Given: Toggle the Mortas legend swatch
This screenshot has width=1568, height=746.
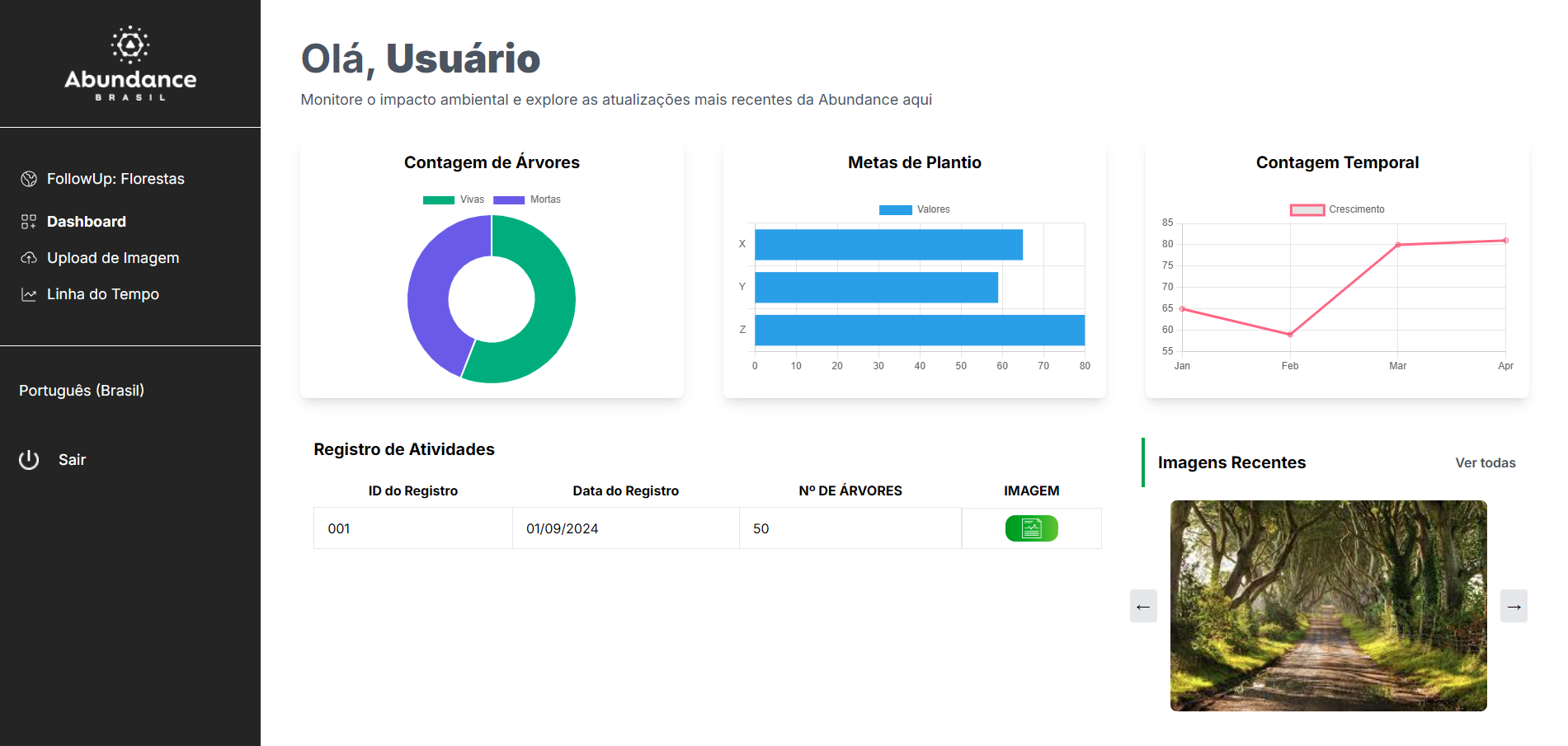Looking at the screenshot, I should click(509, 199).
